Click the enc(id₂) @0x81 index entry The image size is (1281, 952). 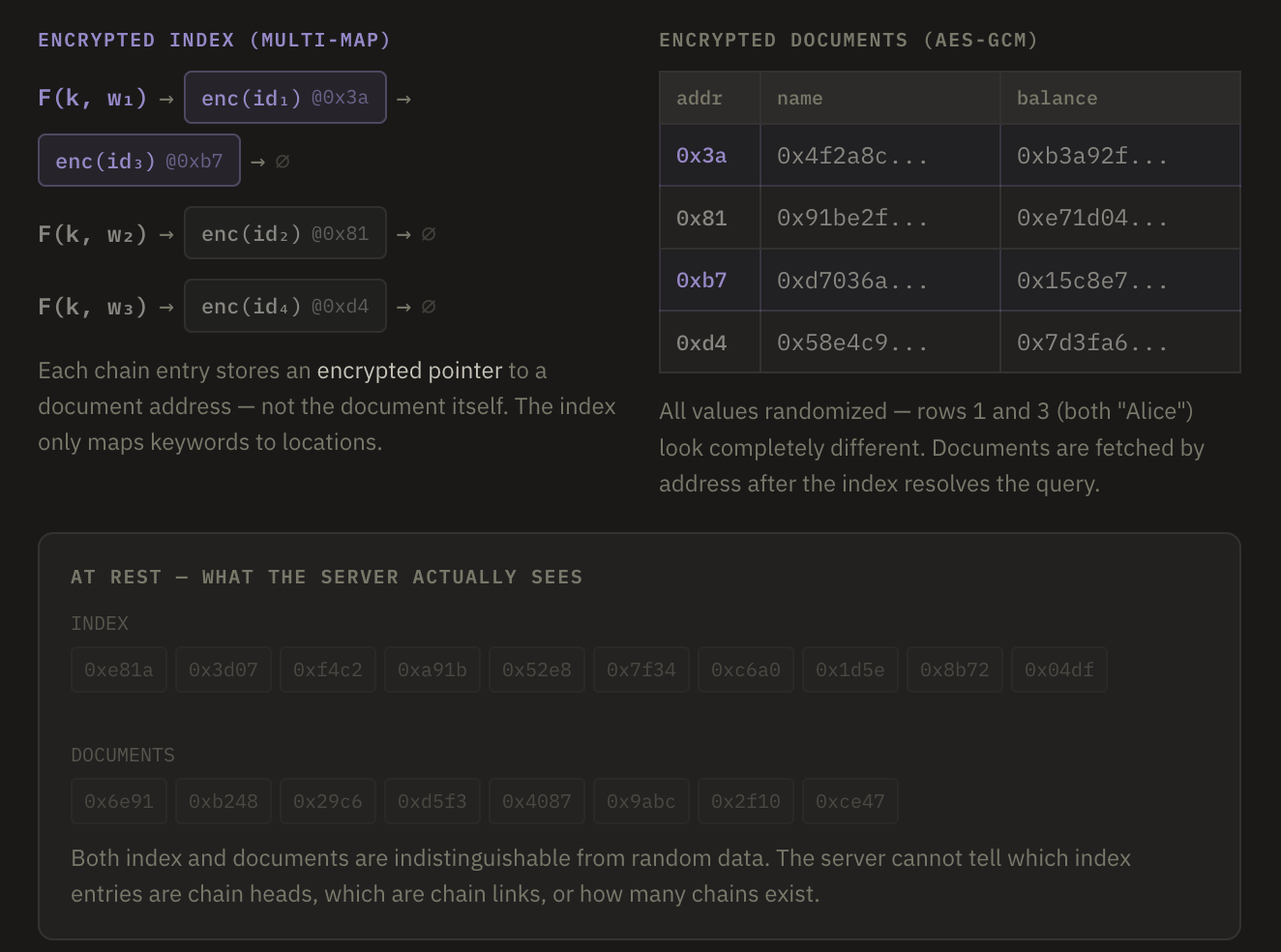284,233
